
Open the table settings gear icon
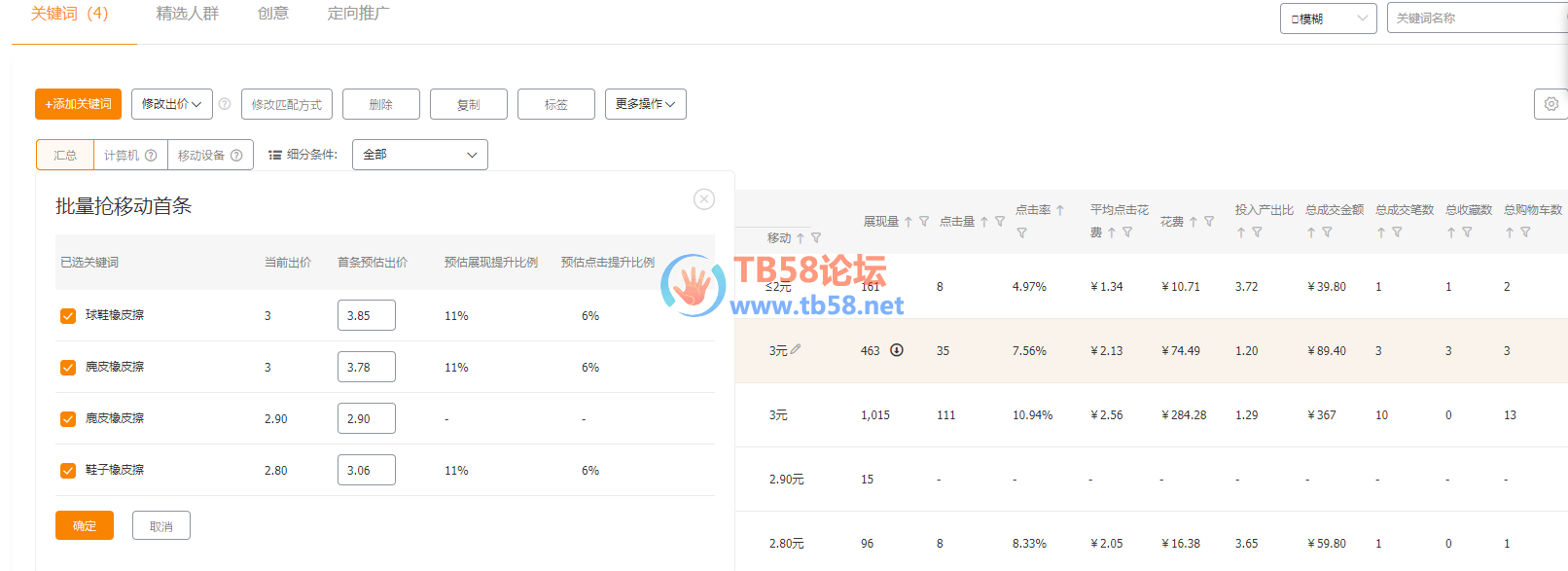[x=1550, y=104]
